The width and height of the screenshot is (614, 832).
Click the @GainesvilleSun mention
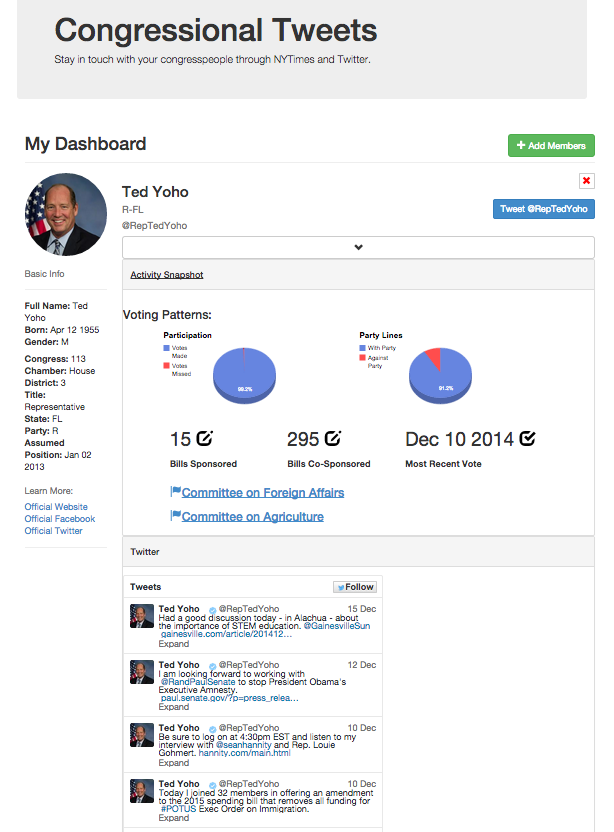tap(337, 626)
